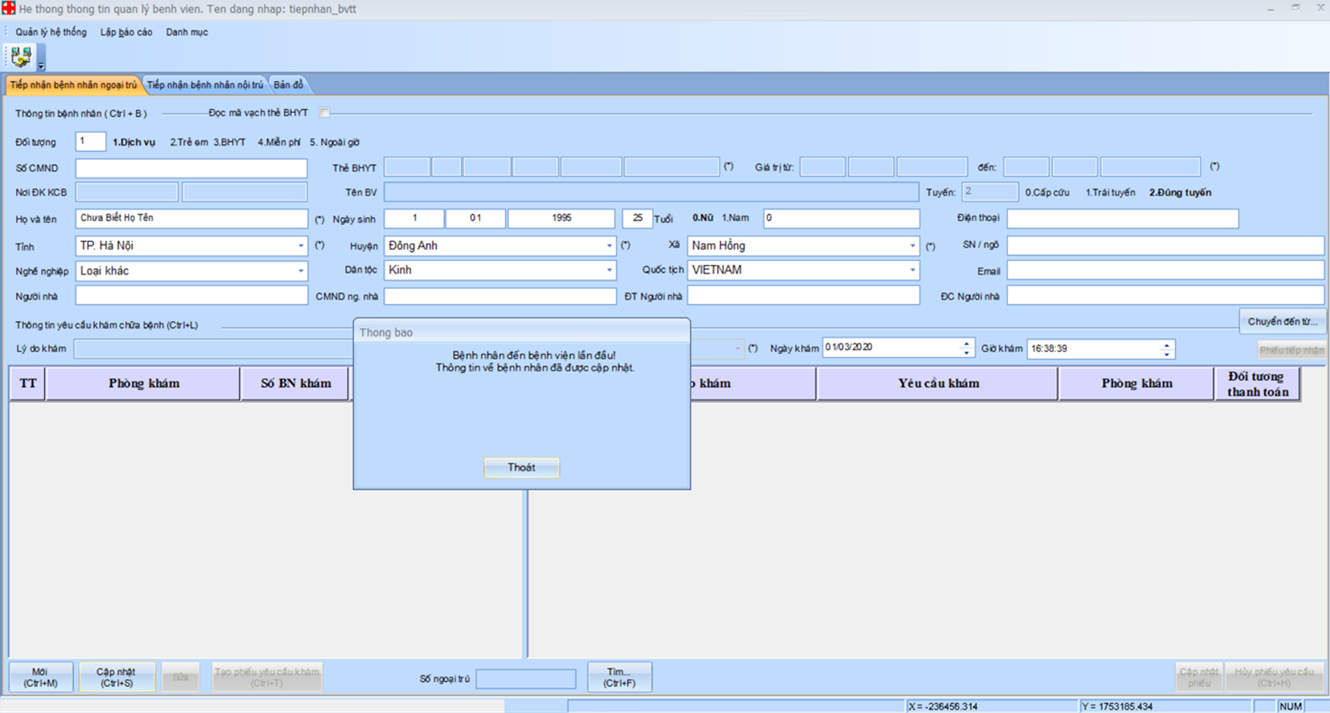
Task: Click the Cập nhật (Ctrl+S) button
Action: pos(117,677)
